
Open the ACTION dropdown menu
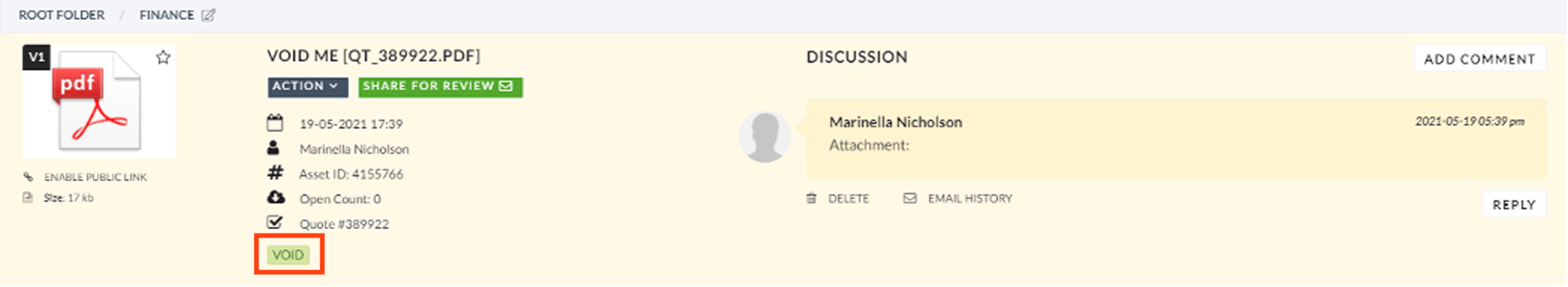pyautogui.click(x=308, y=87)
